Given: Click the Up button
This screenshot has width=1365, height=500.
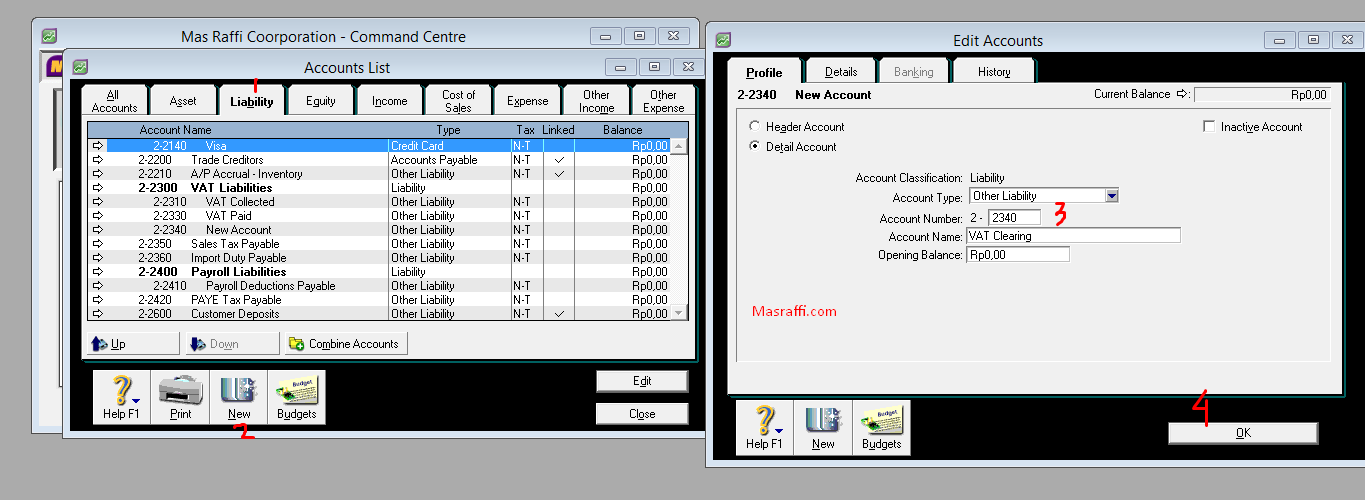Looking at the screenshot, I should (x=133, y=344).
